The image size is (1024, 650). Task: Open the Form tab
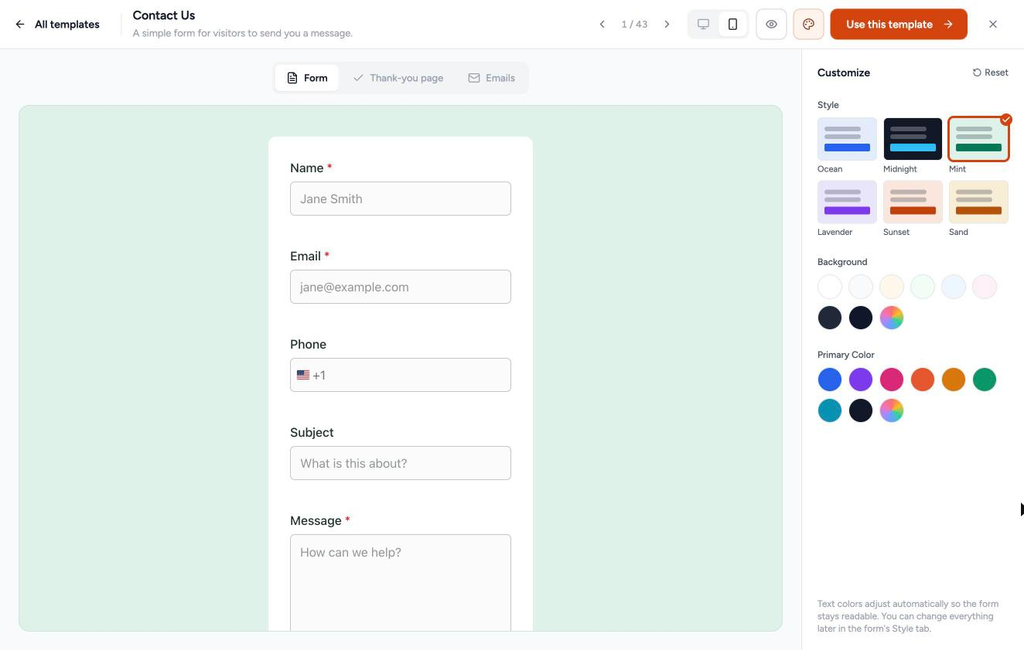pyautogui.click(x=307, y=78)
